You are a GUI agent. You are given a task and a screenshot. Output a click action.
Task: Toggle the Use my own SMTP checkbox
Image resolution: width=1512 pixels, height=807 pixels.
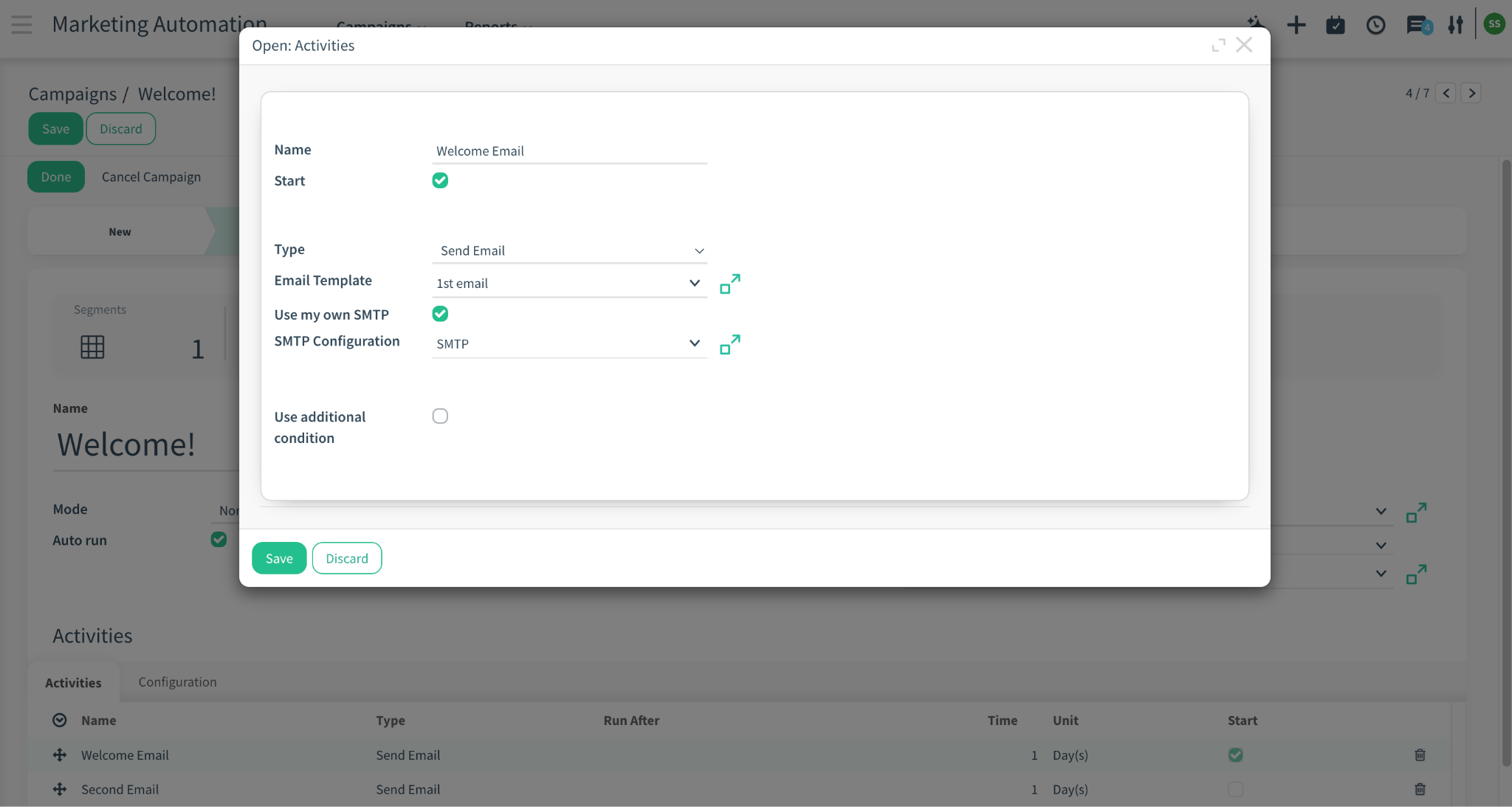tap(440, 314)
